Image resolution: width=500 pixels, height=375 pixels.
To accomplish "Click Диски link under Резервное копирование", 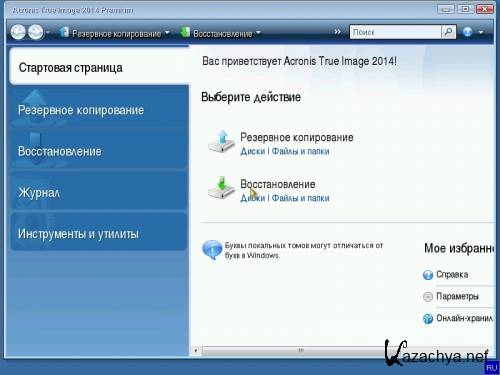I will point(253,151).
